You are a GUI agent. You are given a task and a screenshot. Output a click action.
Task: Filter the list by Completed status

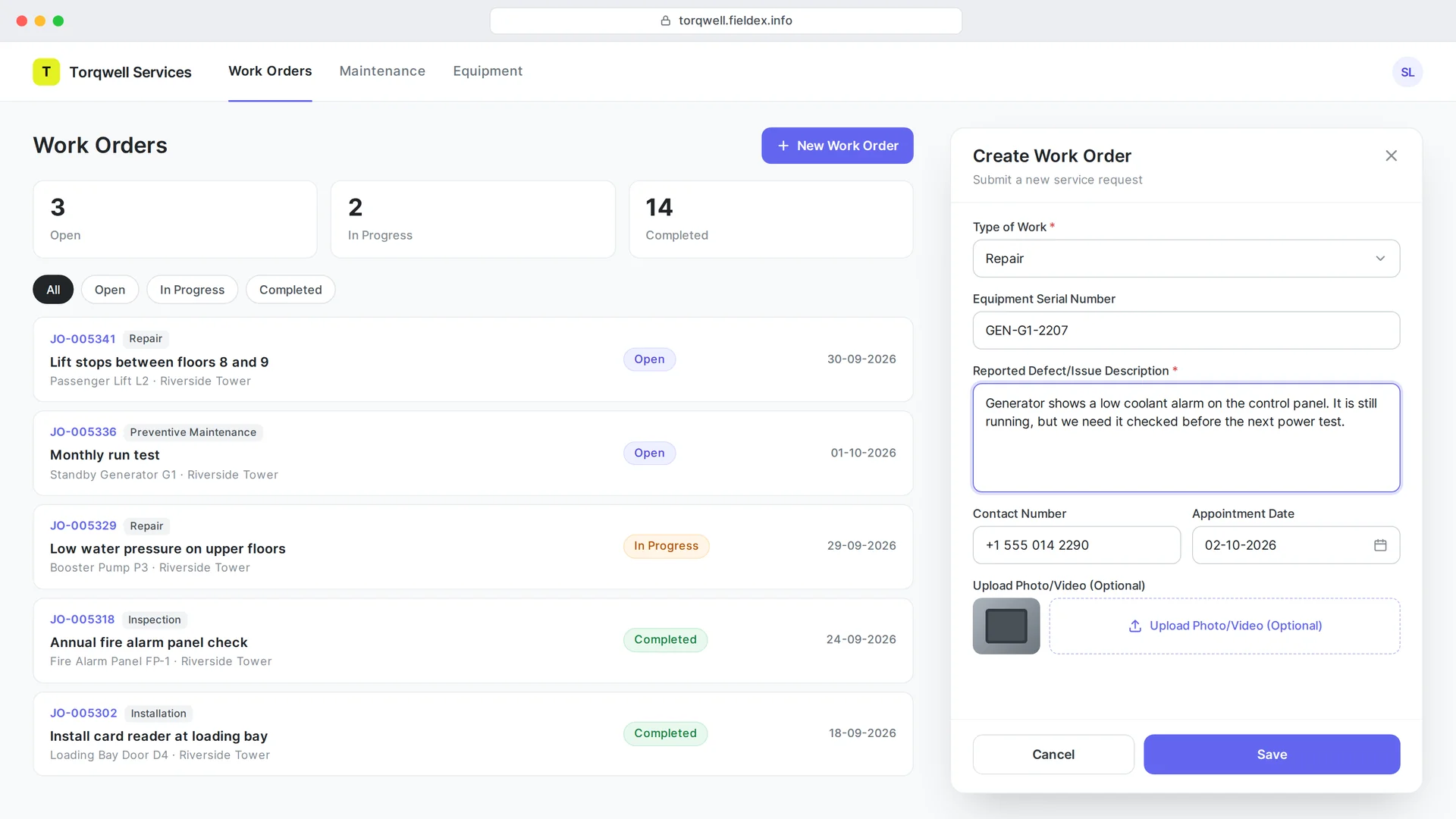290,290
